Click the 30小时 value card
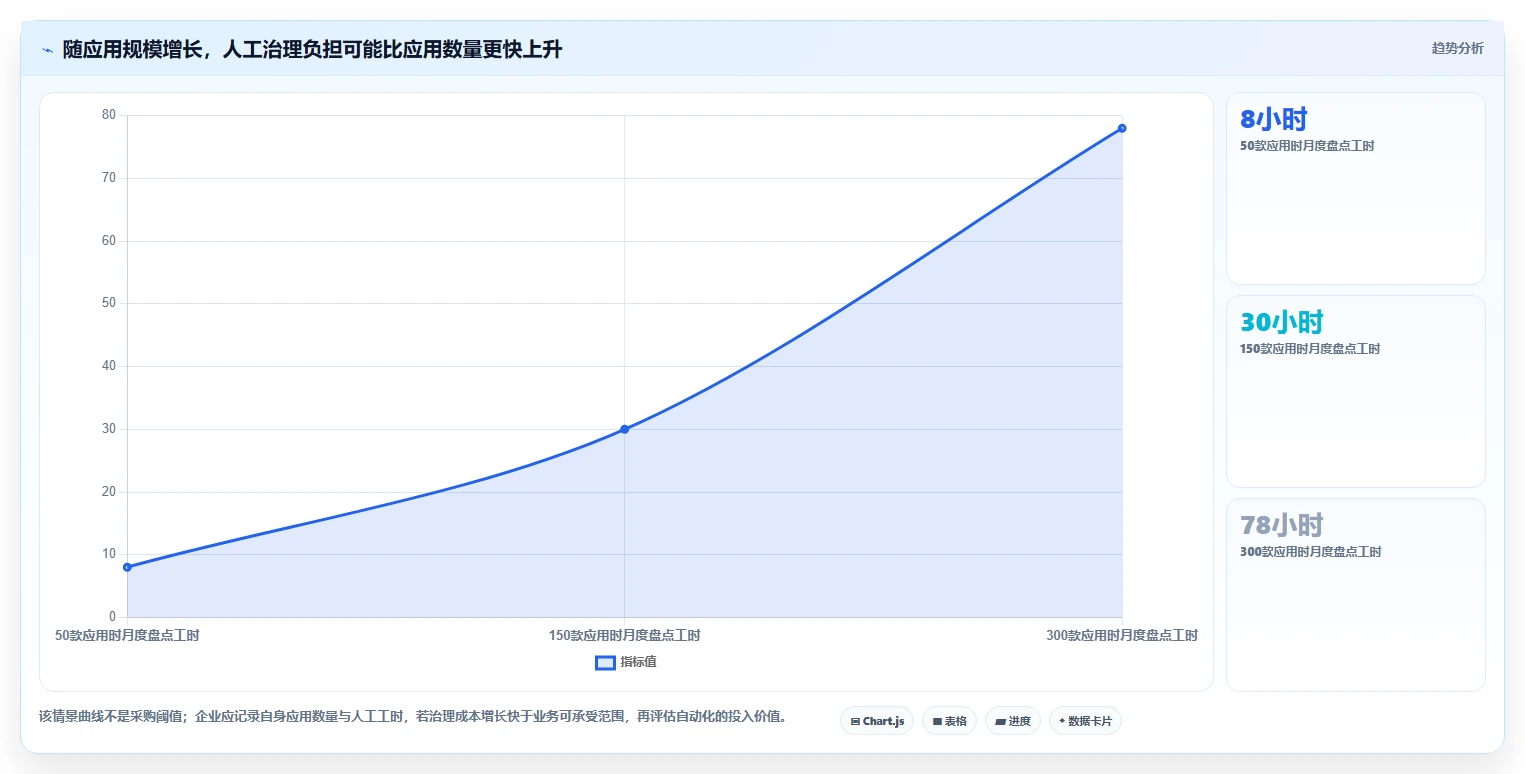 [1355, 391]
